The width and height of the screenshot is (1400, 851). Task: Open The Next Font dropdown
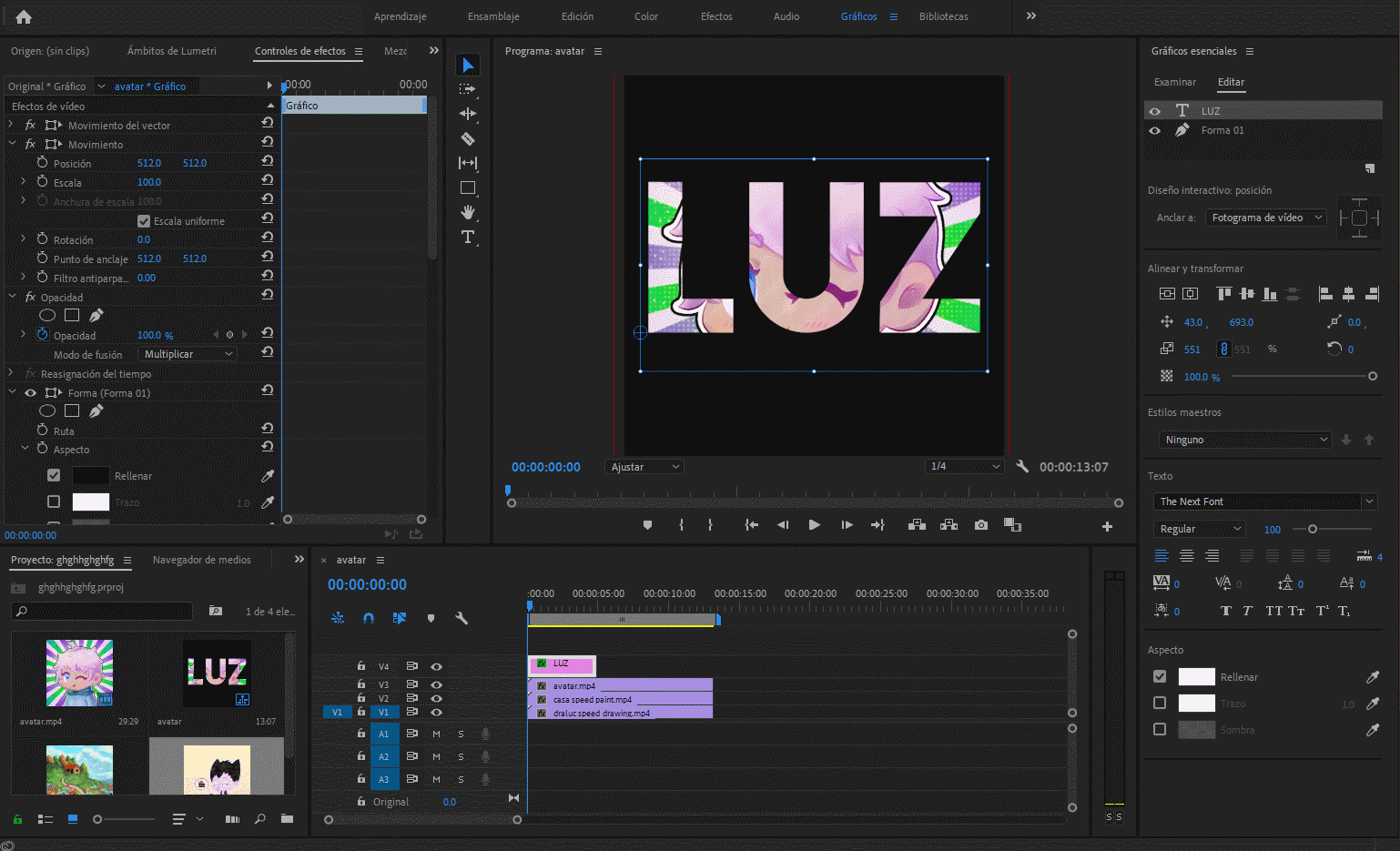pos(1265,501)
